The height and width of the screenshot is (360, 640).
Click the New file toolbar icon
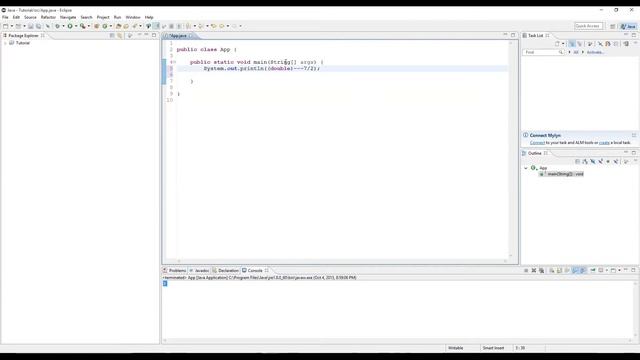6,26
